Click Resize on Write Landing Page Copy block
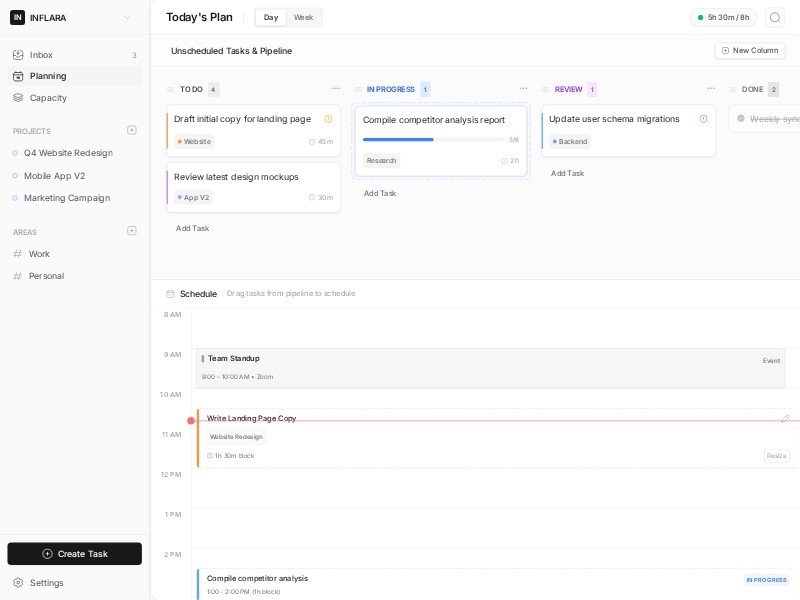This screenshot has width=800, height=600. pyautogui.click(x=776, y=456)
